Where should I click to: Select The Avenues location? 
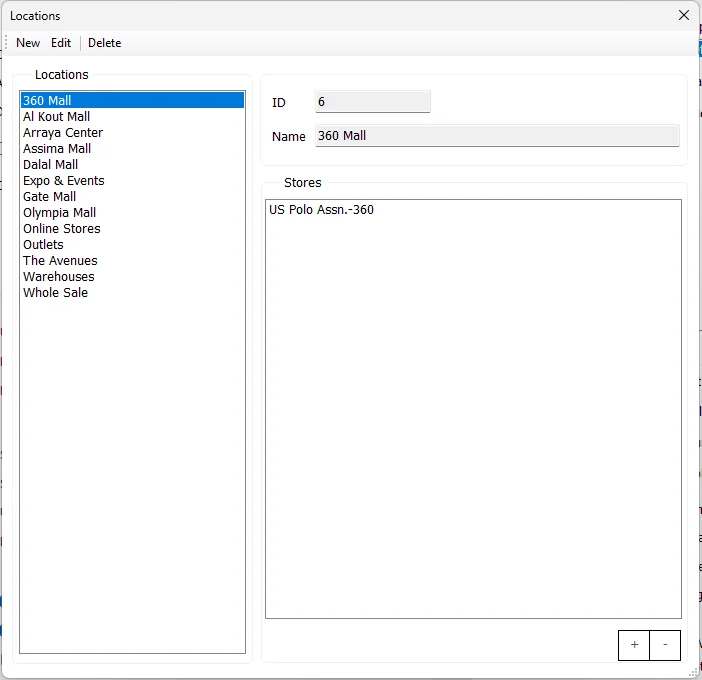click(133, 261)
